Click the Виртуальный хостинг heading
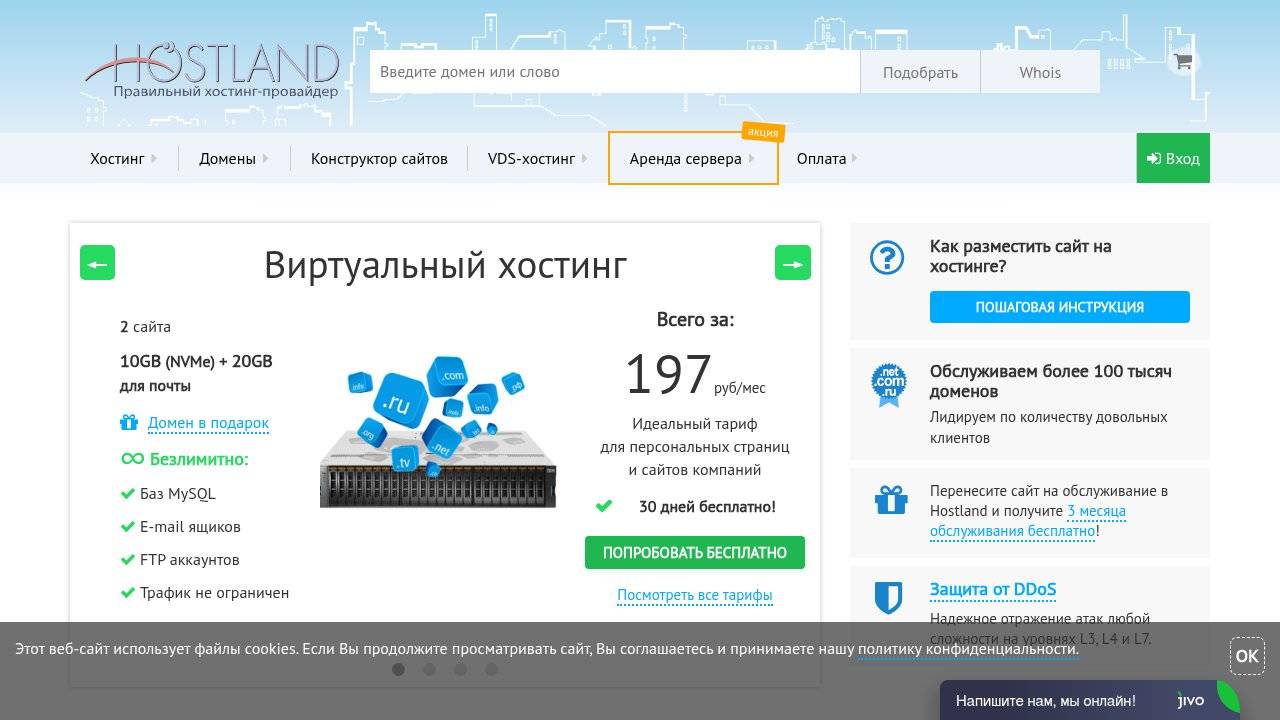This screenshot has width=1280, height=720. [x=446, y=265]
